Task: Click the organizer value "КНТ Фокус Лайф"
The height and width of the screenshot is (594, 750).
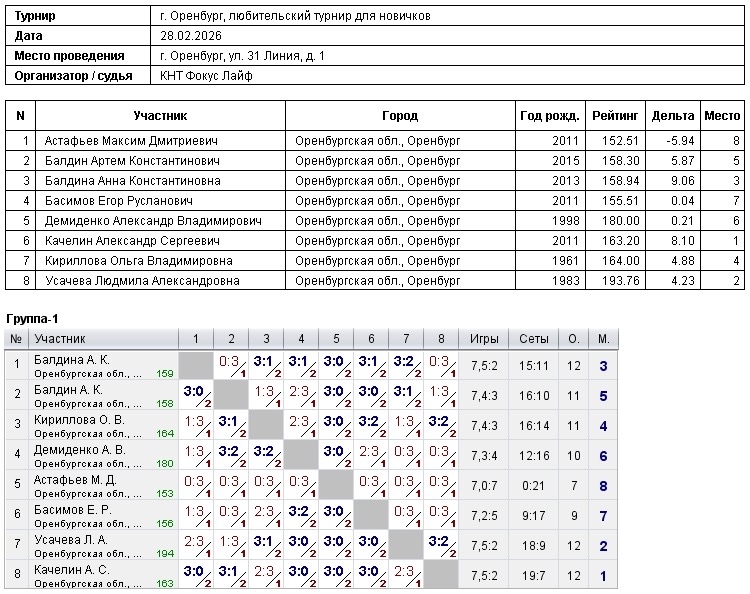Action: (x=206, y=75)
